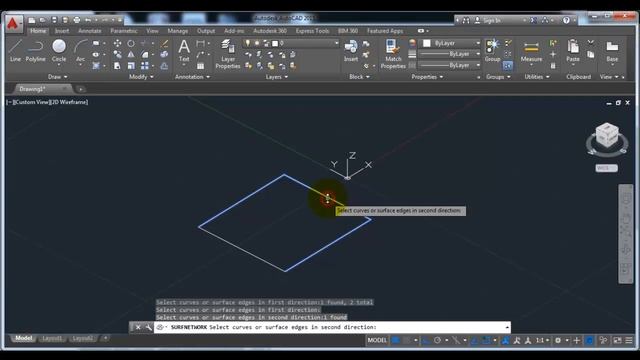Click the Move tool in Modify panel
The width and height of the screenshot is (640, 360).
pos(117,43)
